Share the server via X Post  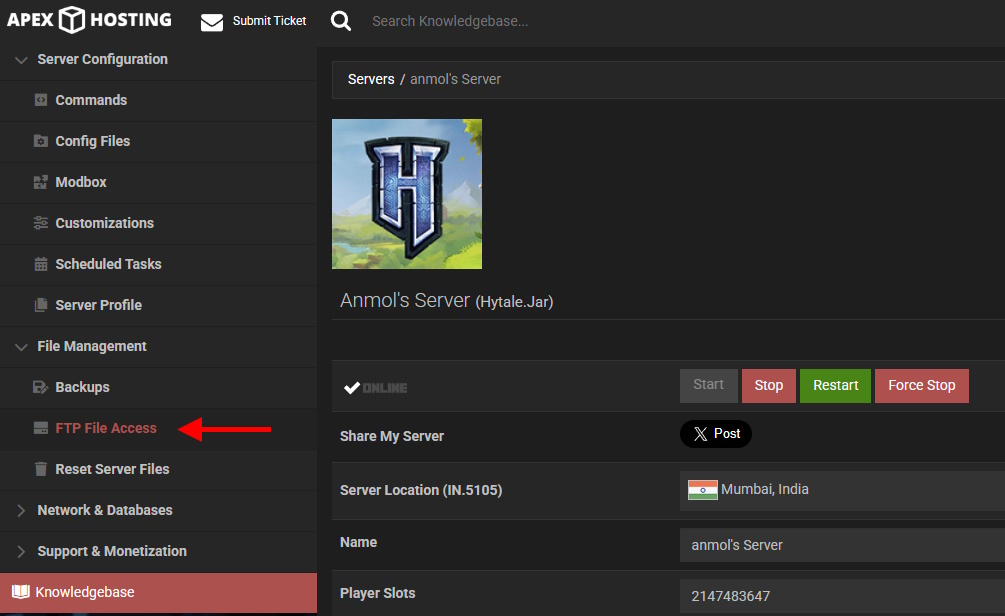[x=716, y=434]
